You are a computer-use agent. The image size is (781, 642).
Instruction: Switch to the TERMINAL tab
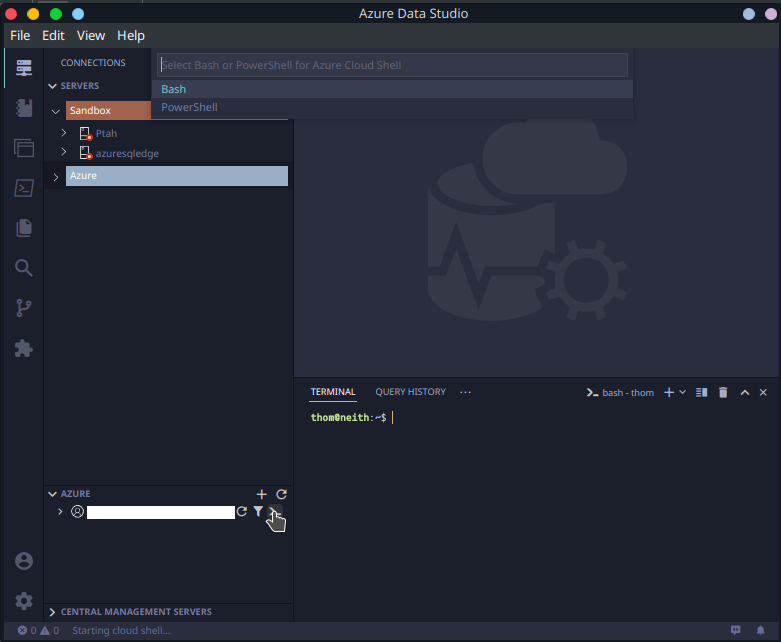333,392
